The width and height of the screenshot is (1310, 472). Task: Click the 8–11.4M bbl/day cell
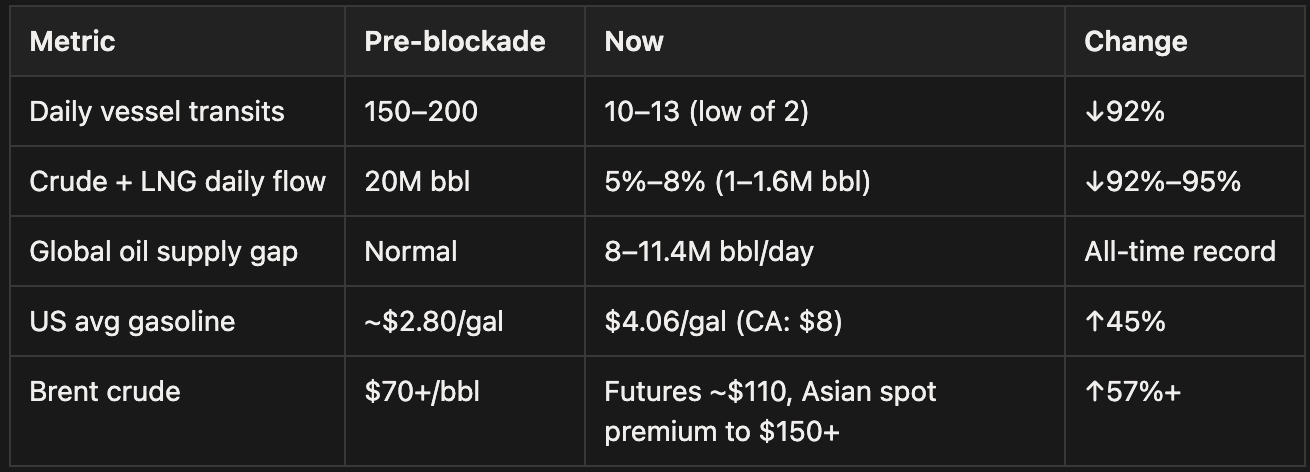709,251
